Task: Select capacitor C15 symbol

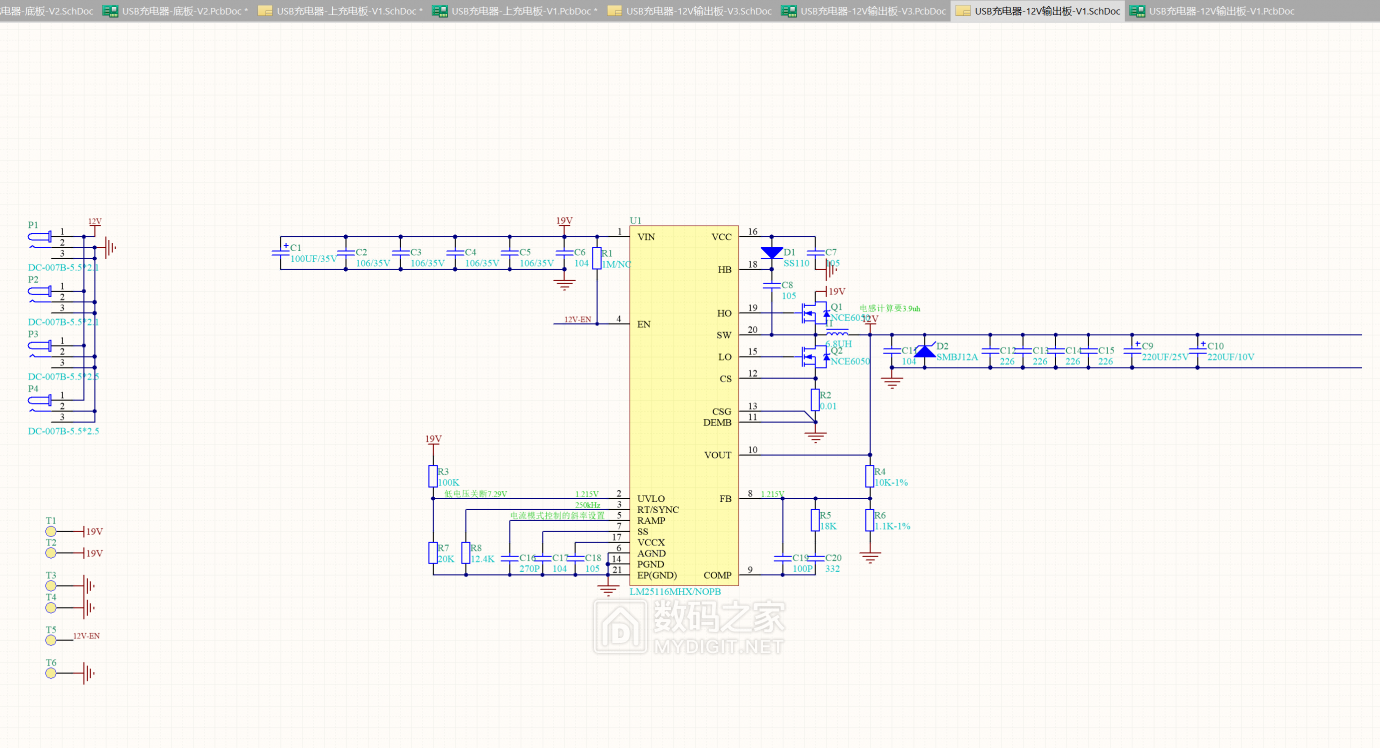Action: click(1089, 352)
